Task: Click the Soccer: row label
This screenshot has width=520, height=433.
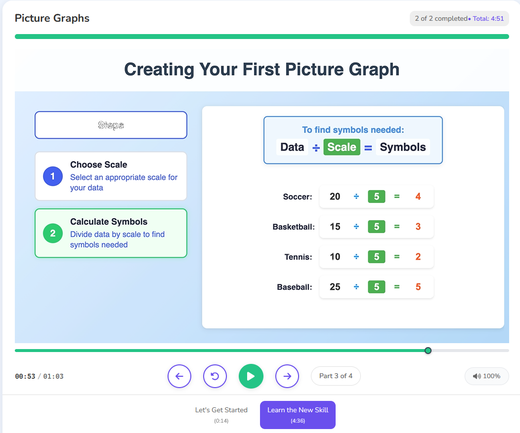Action: coord(297,197)
